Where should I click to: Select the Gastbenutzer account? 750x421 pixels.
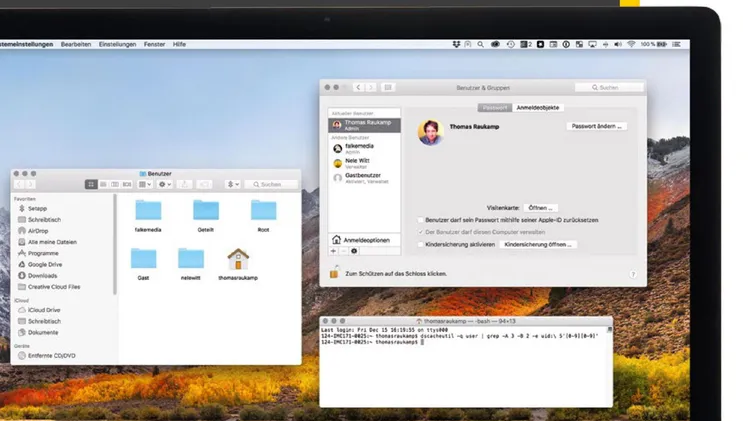point(364,178)
